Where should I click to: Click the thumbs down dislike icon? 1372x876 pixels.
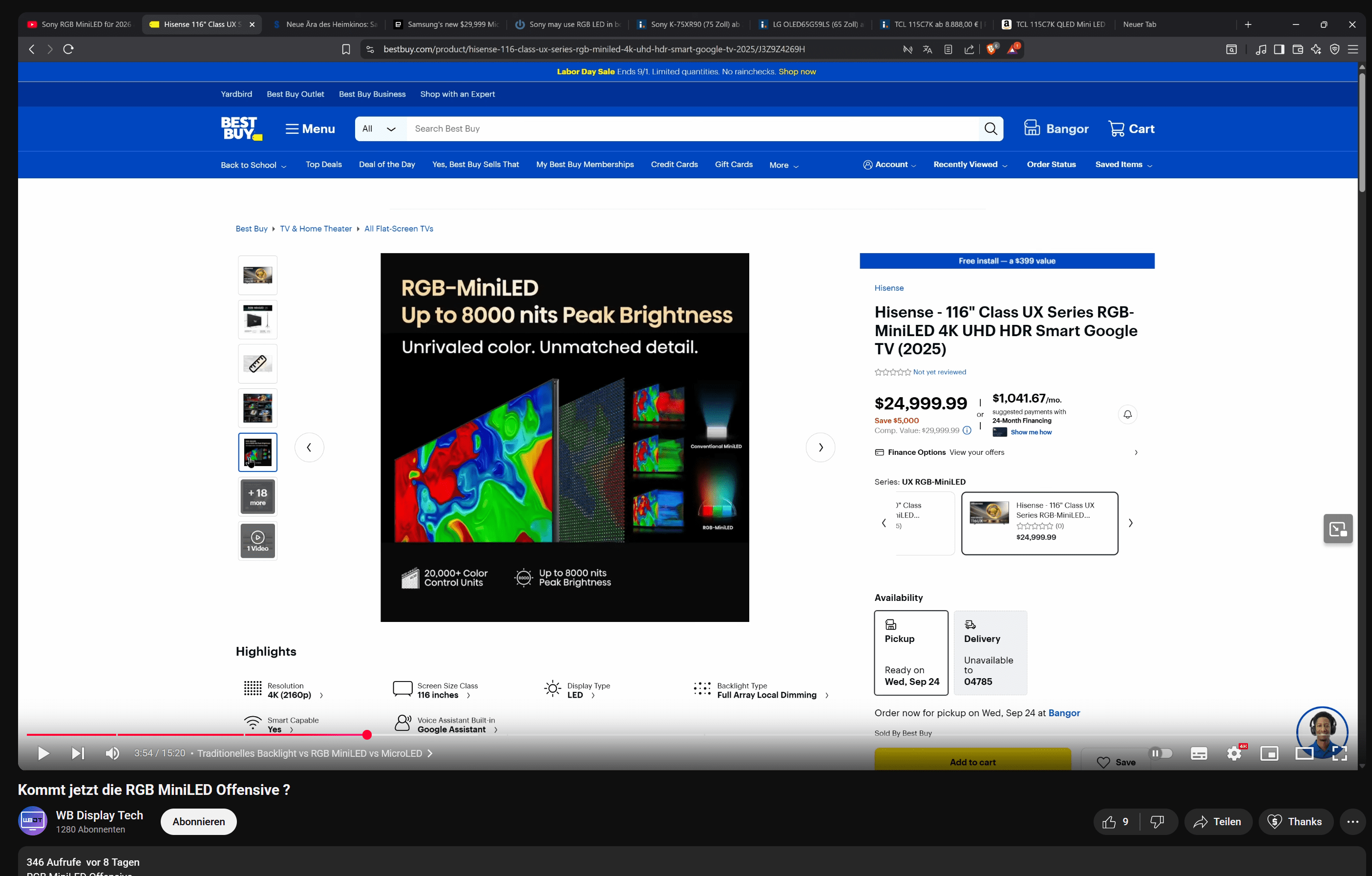click(x=1157, y=821)
